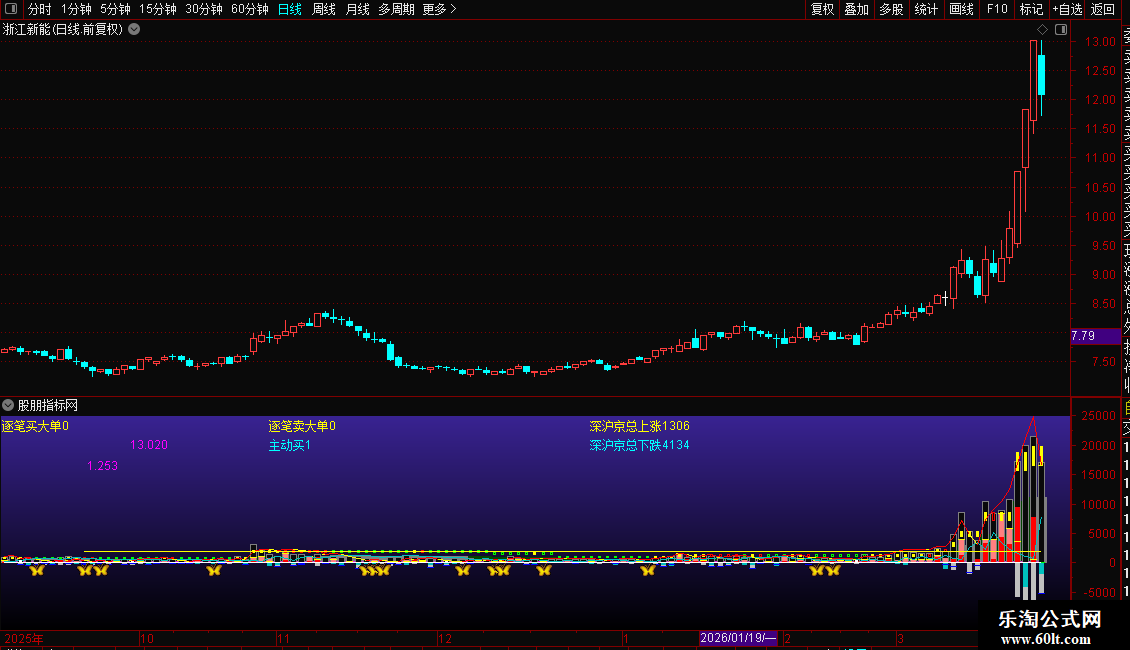The image size is (1130, 650).
Task: Click the 逐笔买大单0 indicator value
Action: [x=35, y=426]
